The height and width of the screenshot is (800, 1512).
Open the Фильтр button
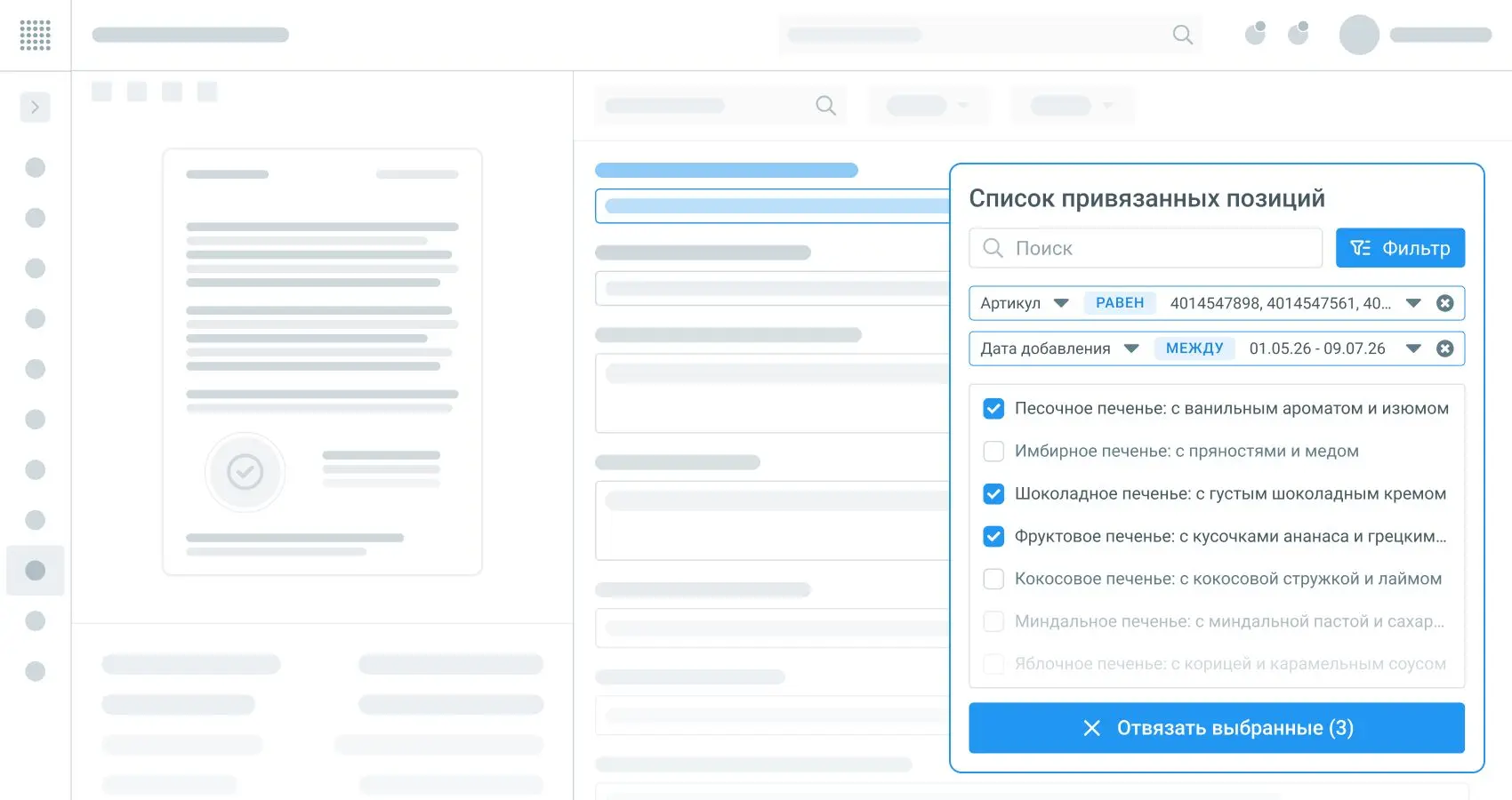(x=1400, y=248)
